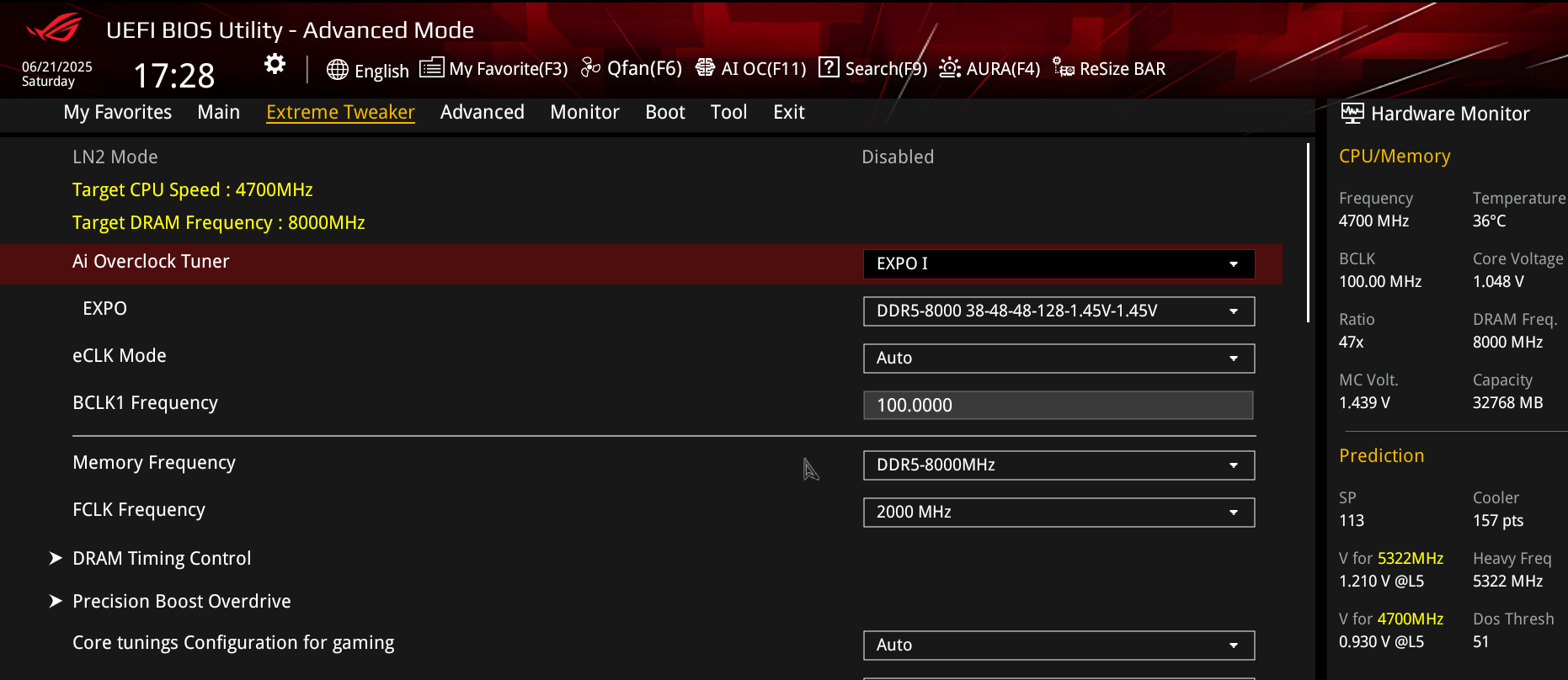Expand DRAM Timing Control submenu
This screenshot has height=680, width=1568.
point(162,558)
